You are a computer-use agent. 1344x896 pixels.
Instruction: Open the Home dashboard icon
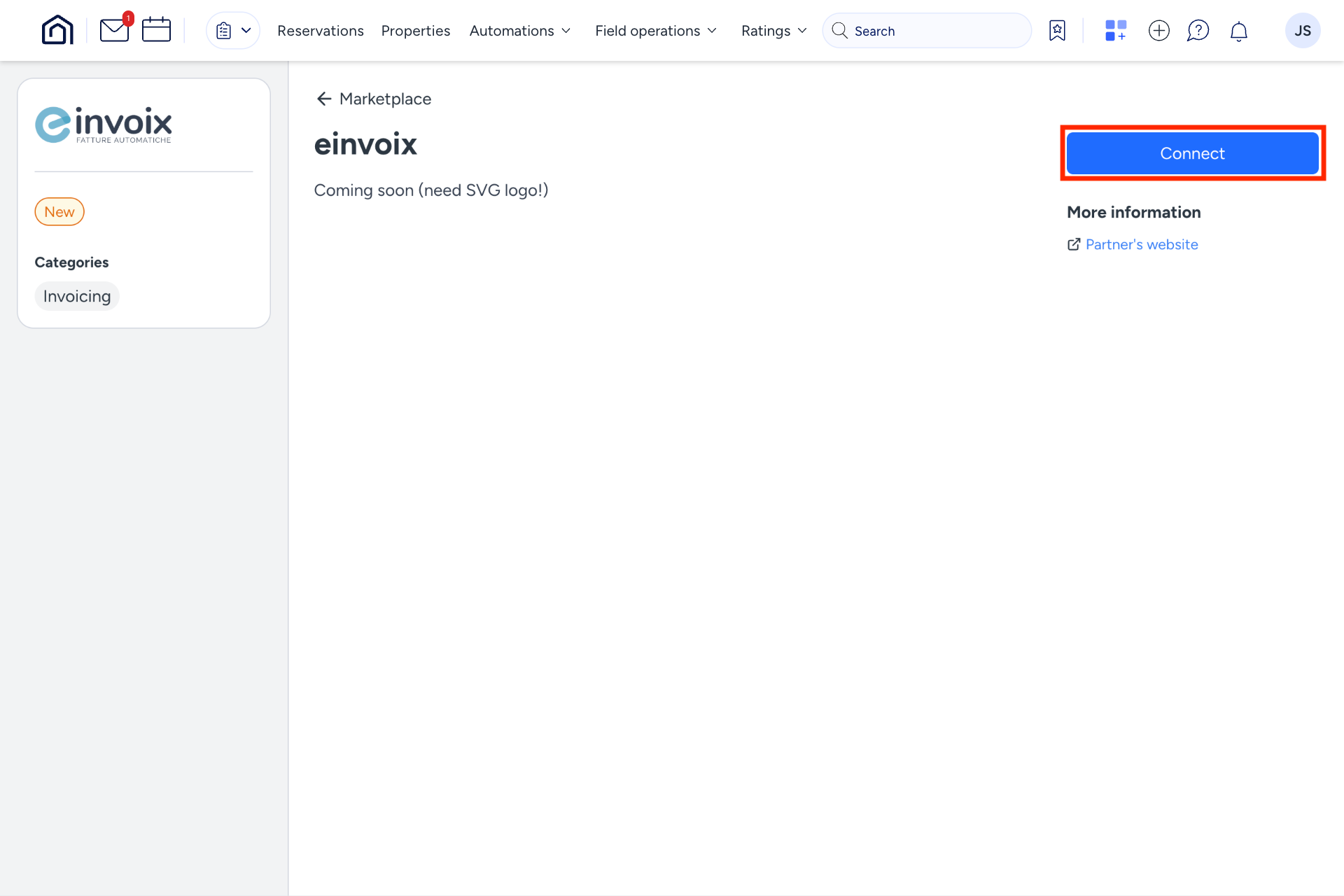[x=57, y=29]
